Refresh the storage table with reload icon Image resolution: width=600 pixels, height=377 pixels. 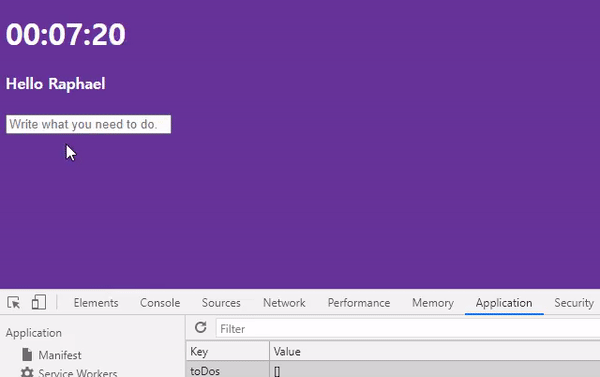tap(201, 328)
